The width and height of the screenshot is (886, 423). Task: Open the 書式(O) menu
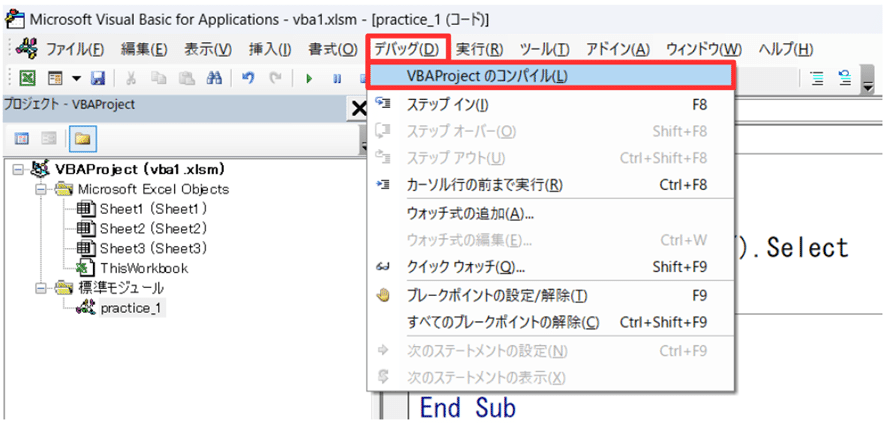tap(333, 49)
